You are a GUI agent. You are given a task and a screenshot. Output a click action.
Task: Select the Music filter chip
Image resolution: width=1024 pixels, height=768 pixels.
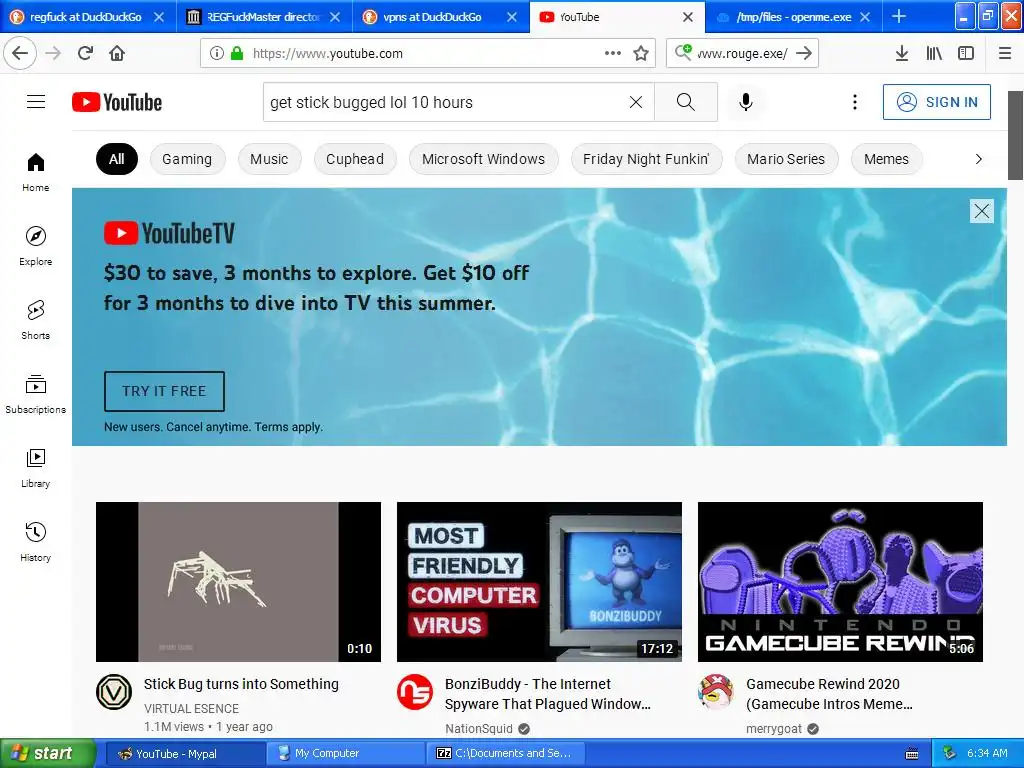(269, 159)
